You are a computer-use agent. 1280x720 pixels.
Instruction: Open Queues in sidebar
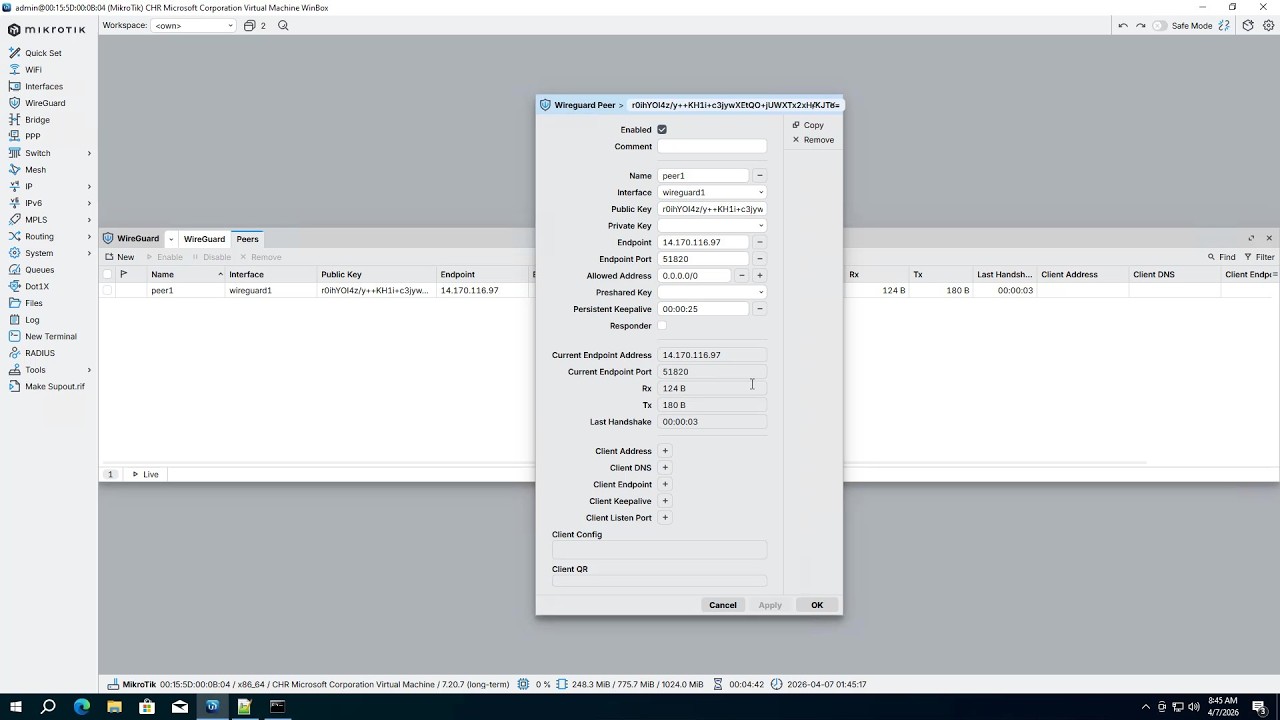tap(39, 270)
